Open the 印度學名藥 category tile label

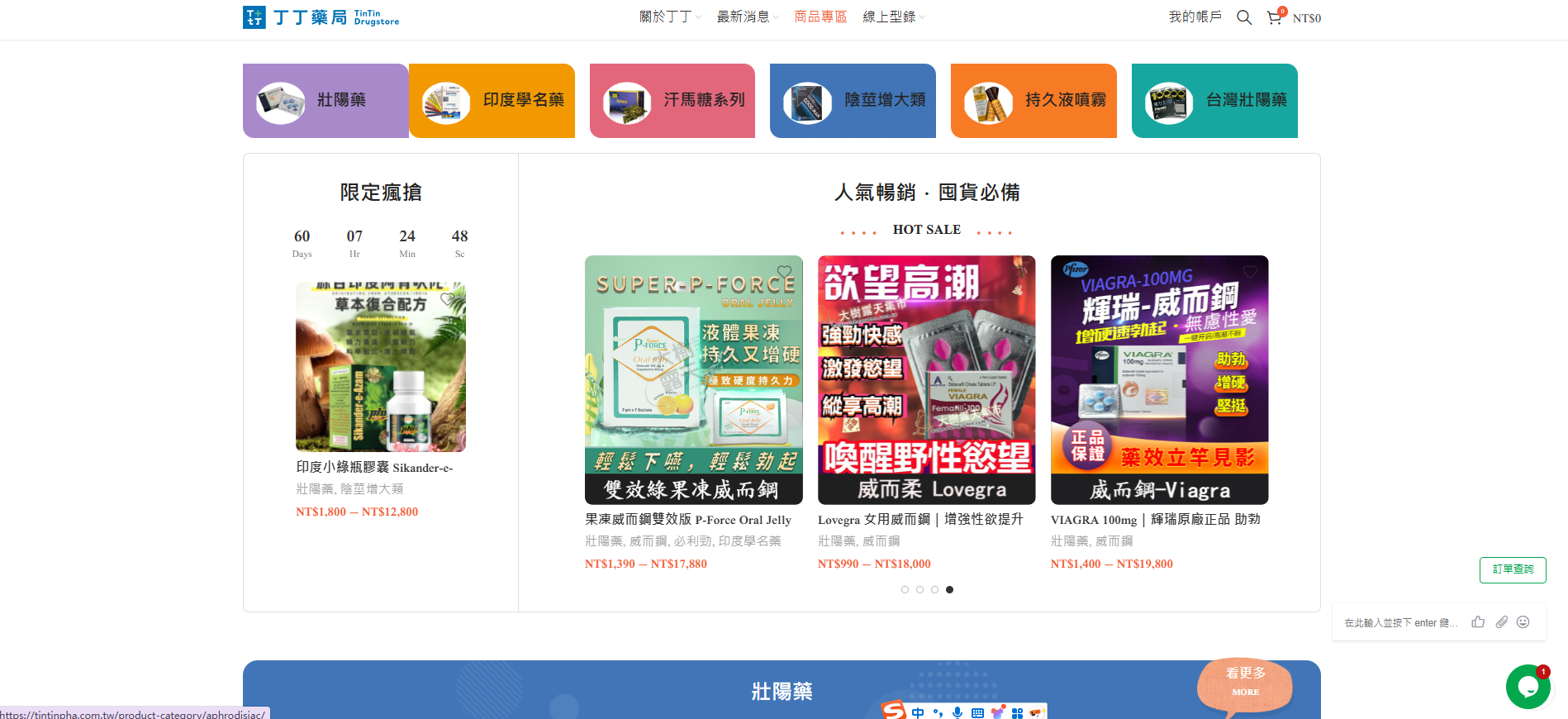[x=524, y=100]
